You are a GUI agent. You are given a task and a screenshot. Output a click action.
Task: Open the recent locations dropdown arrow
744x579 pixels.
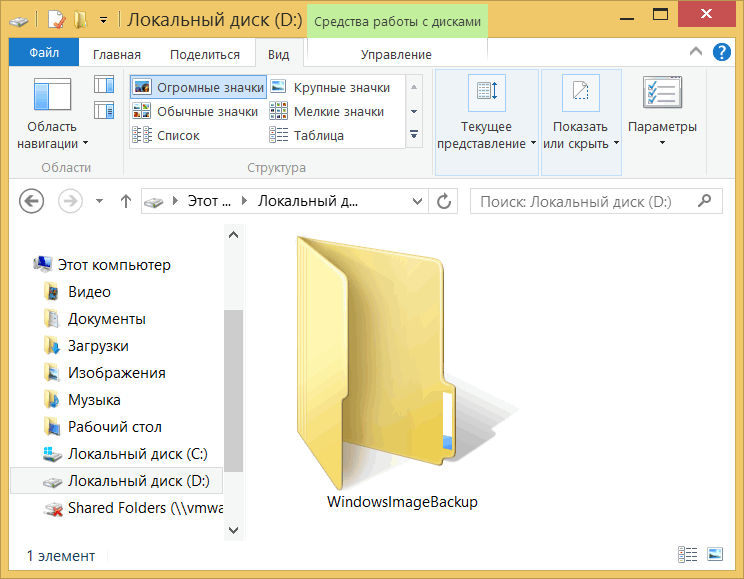(99, 201)
